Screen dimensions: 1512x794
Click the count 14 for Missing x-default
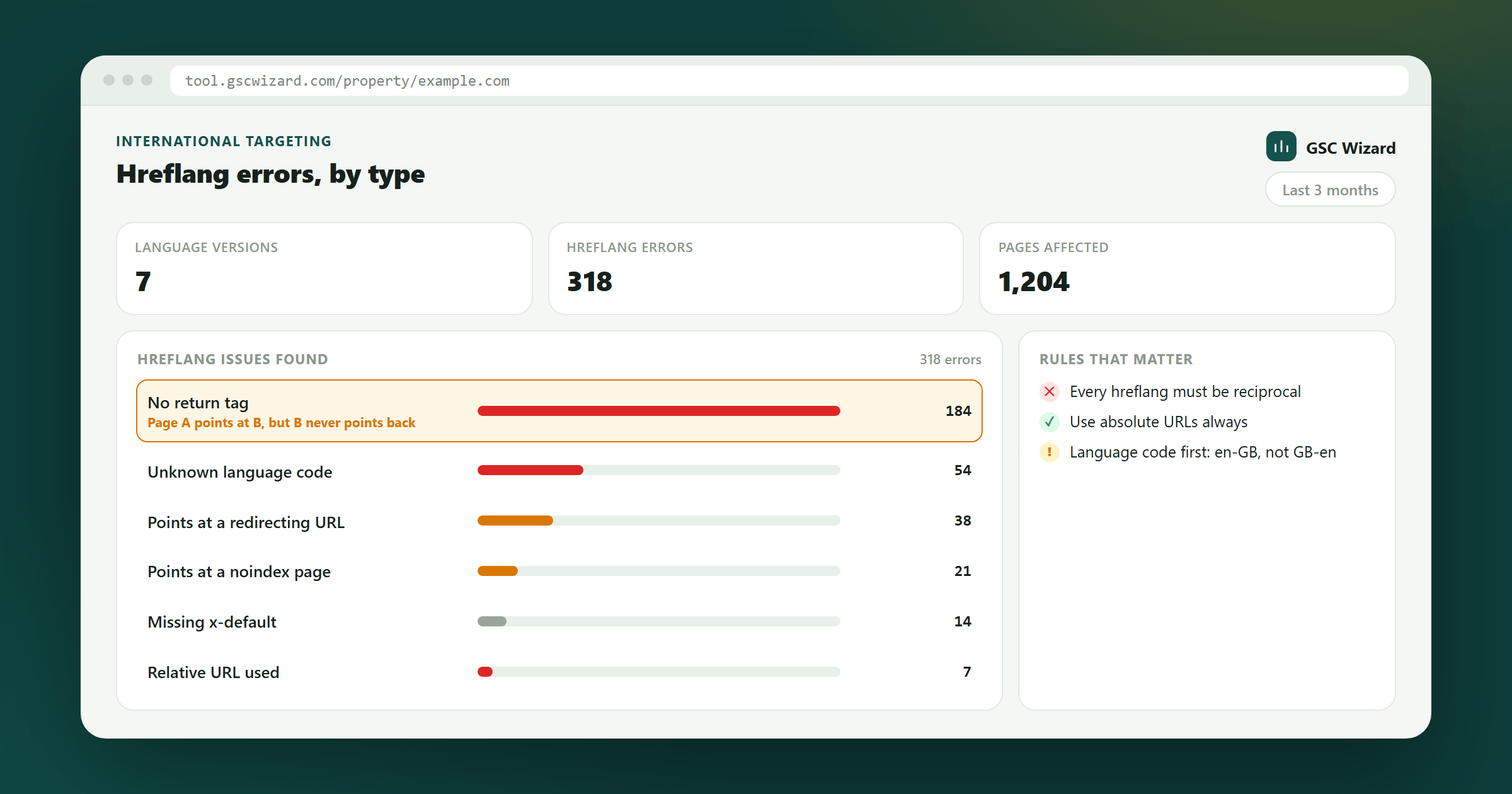[963, 621]
